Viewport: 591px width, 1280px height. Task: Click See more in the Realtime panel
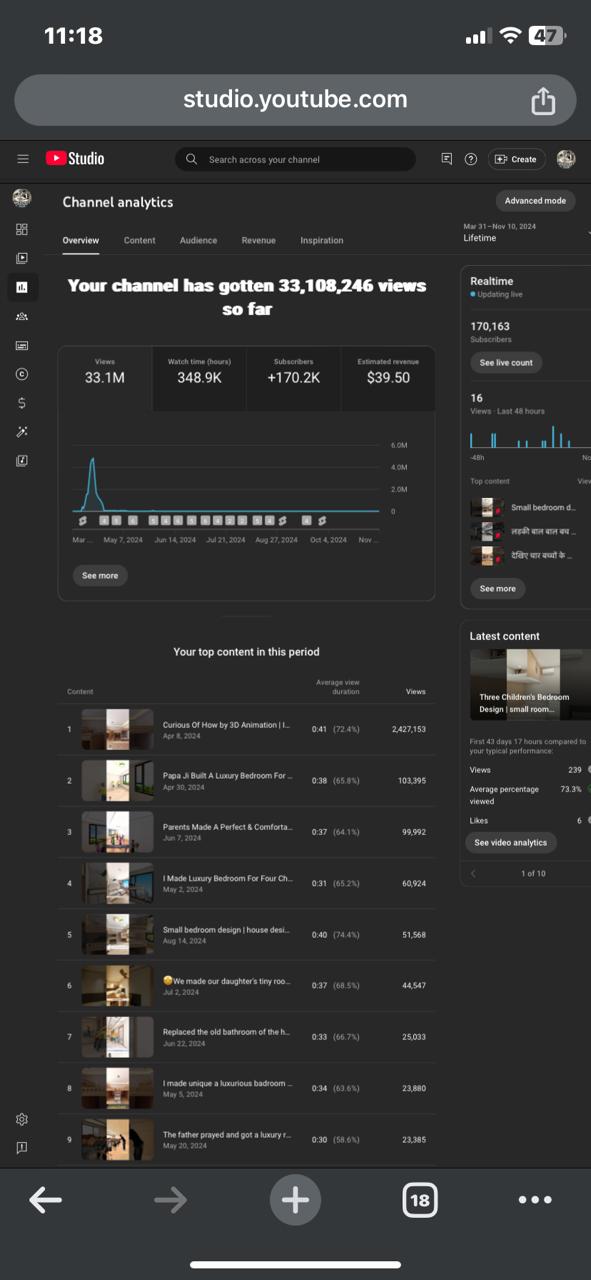click(498, 589)
